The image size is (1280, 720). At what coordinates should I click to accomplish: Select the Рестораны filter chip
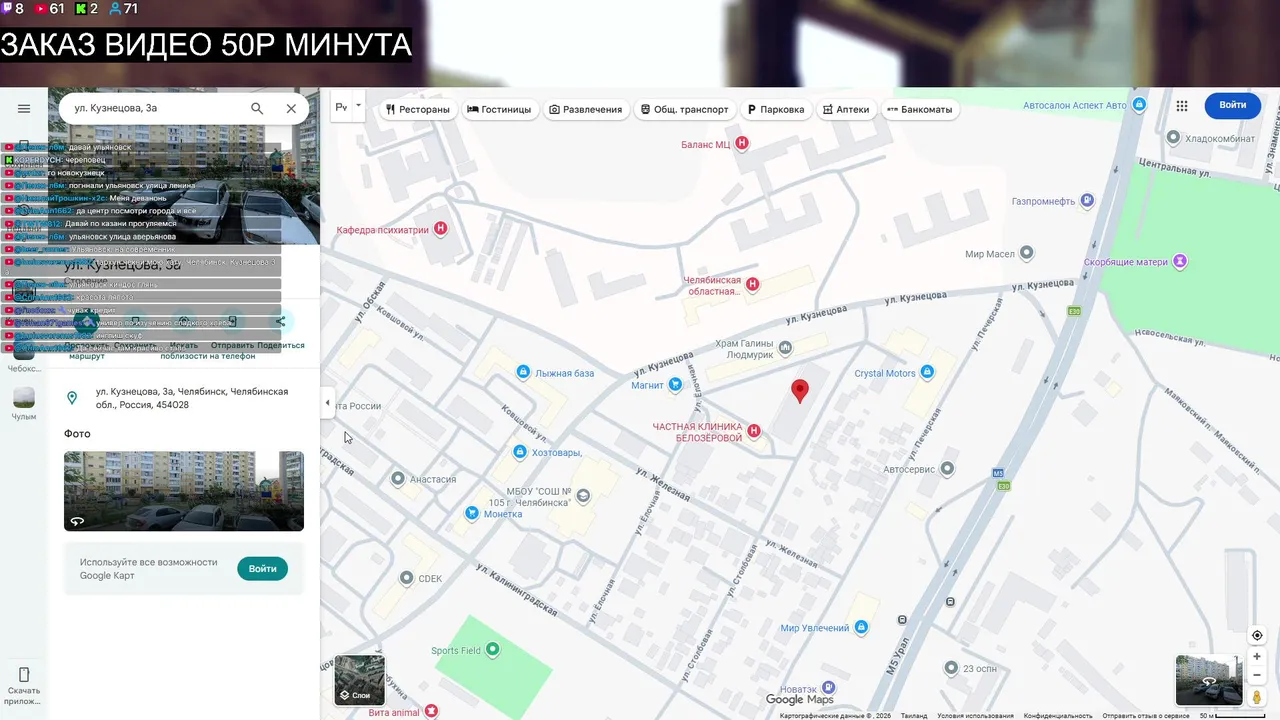tap(418, 109)
